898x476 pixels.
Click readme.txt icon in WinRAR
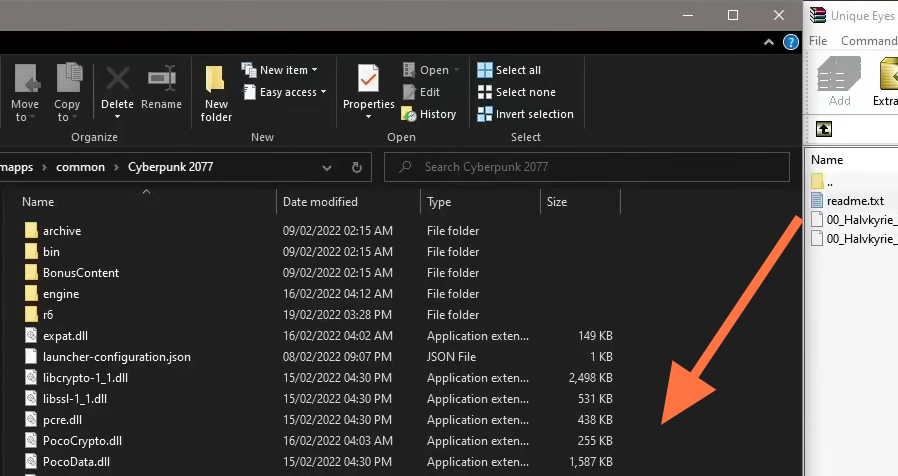817,201
